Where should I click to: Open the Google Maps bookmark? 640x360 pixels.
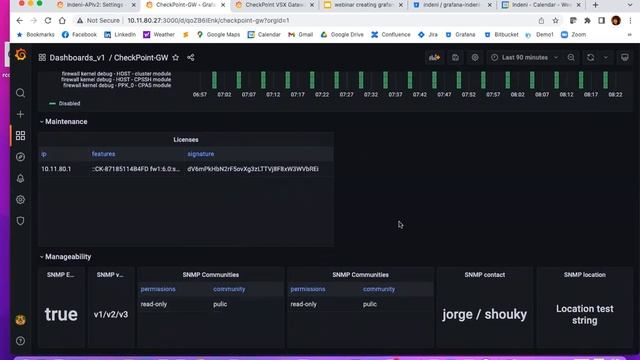(219, 35)
